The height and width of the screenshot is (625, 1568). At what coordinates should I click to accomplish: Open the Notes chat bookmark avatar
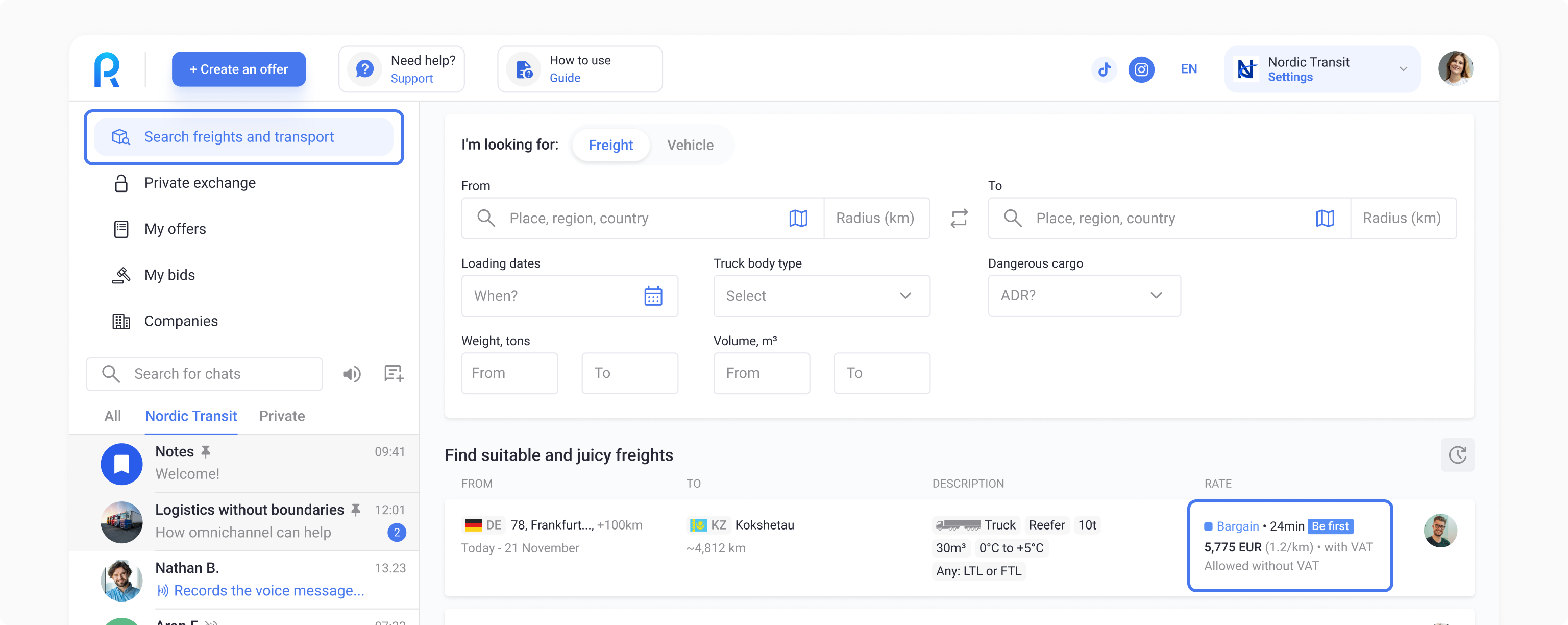click(121, 464)
